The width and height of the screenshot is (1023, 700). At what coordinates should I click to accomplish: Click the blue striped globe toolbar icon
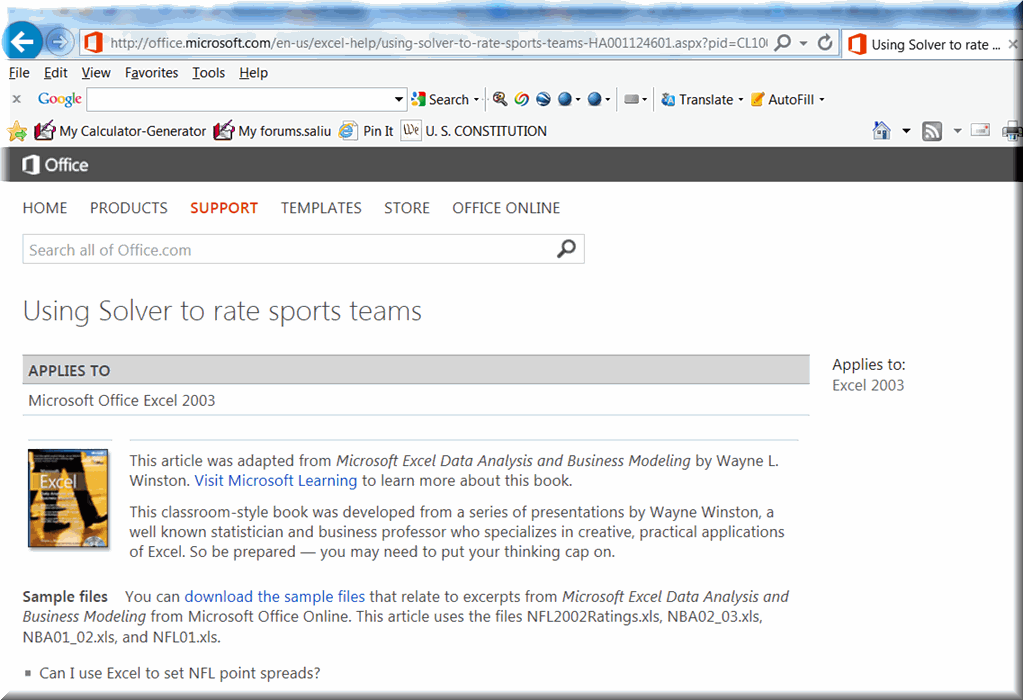543,99
